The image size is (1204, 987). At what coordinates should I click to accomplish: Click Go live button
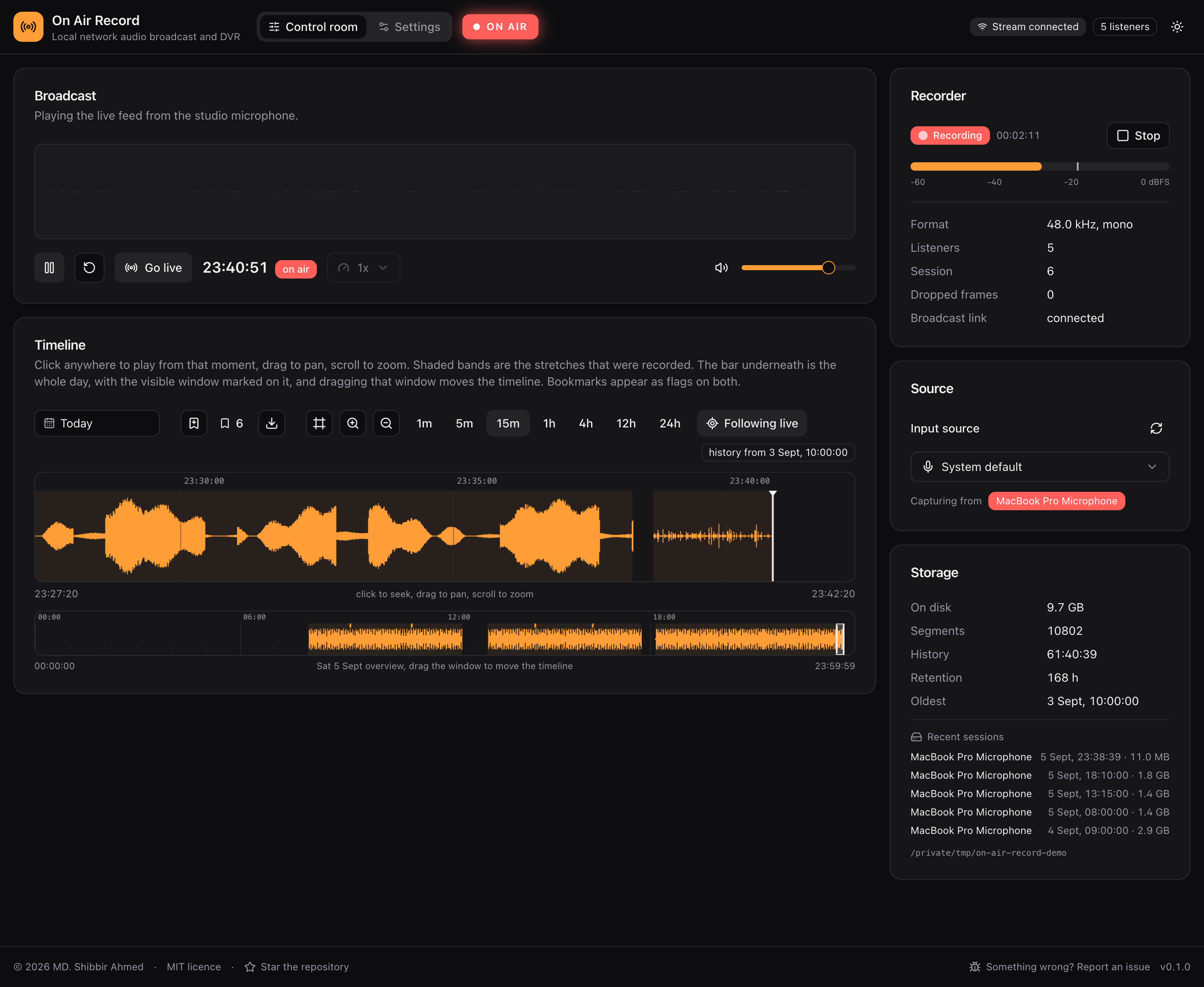(x=153, y=268)
